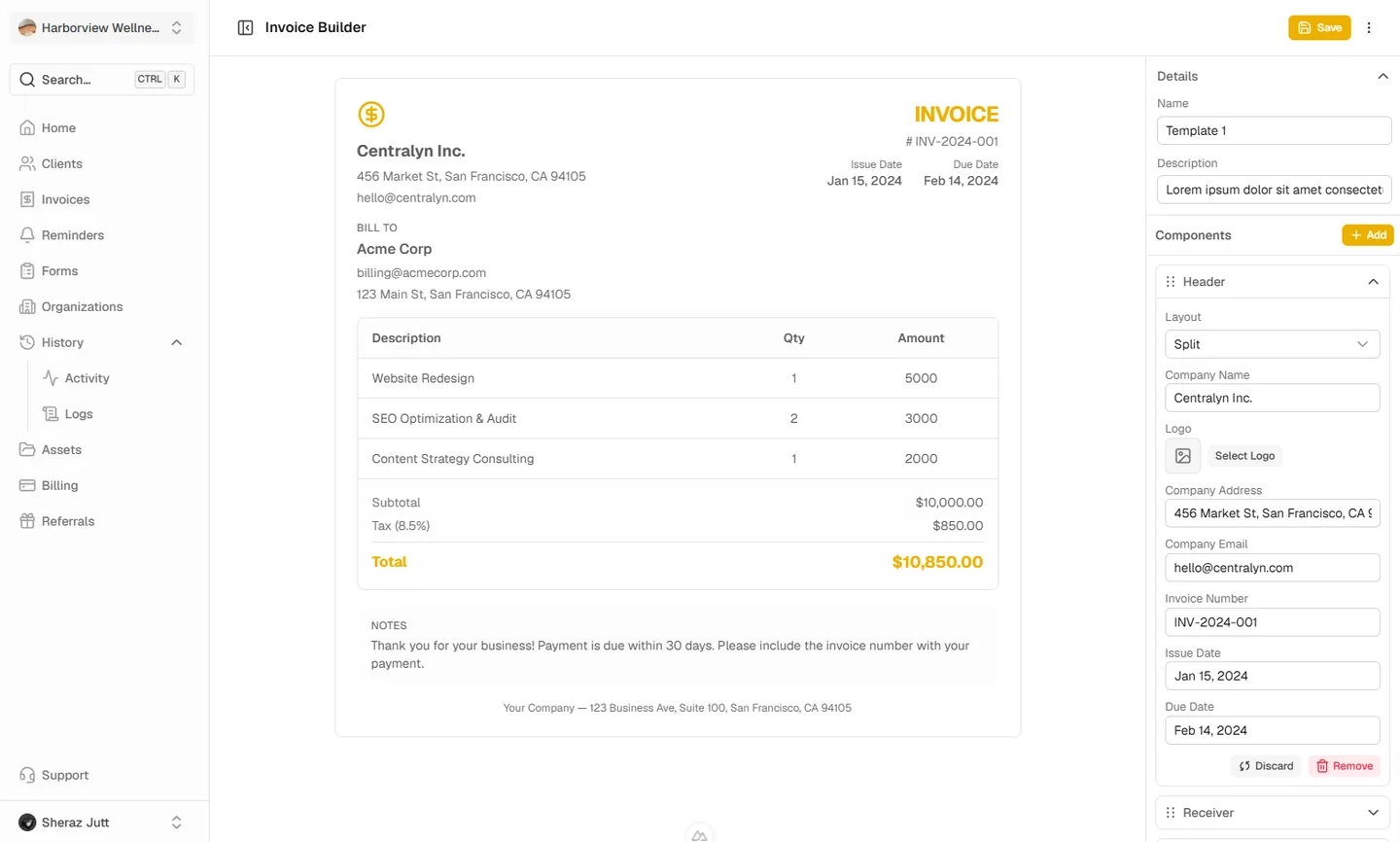Click the template Name input field
This screenshot has height=842, width=1400.
[x=1275, y=130]
